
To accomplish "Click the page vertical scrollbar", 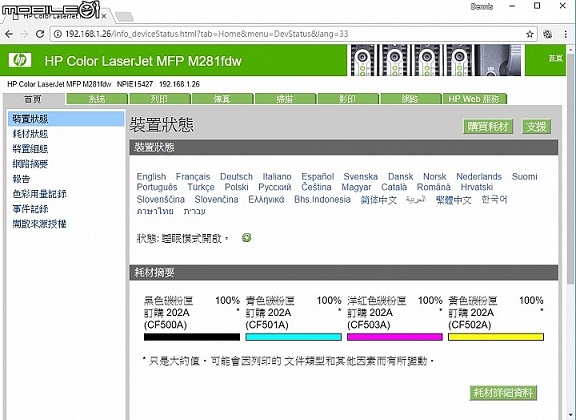I will (571, 169).
